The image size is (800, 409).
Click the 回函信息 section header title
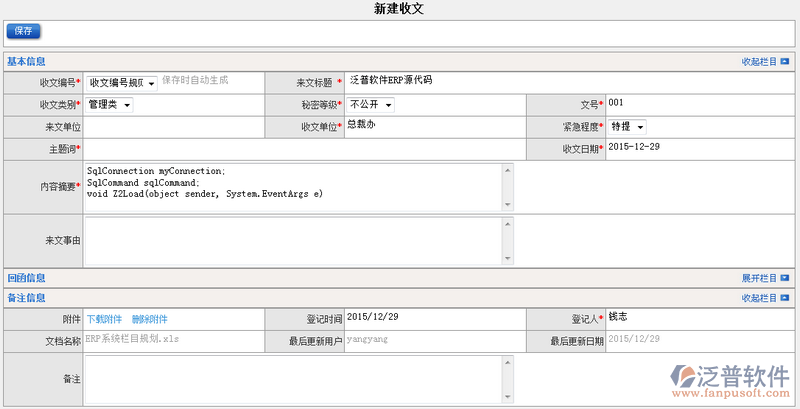pyautogui.click(x=26, y=278)
